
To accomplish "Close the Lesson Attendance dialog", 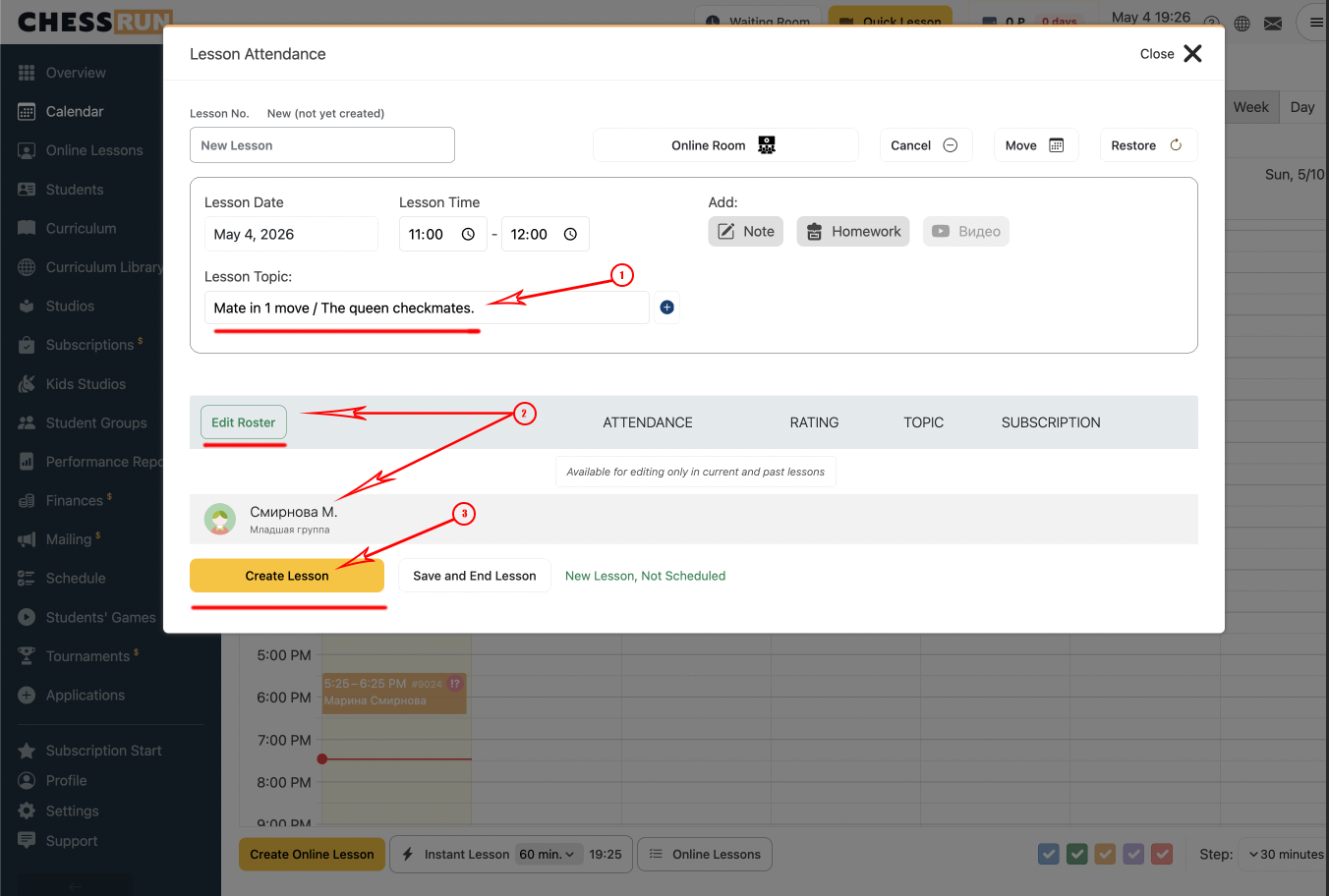I will click(1172, 54).
